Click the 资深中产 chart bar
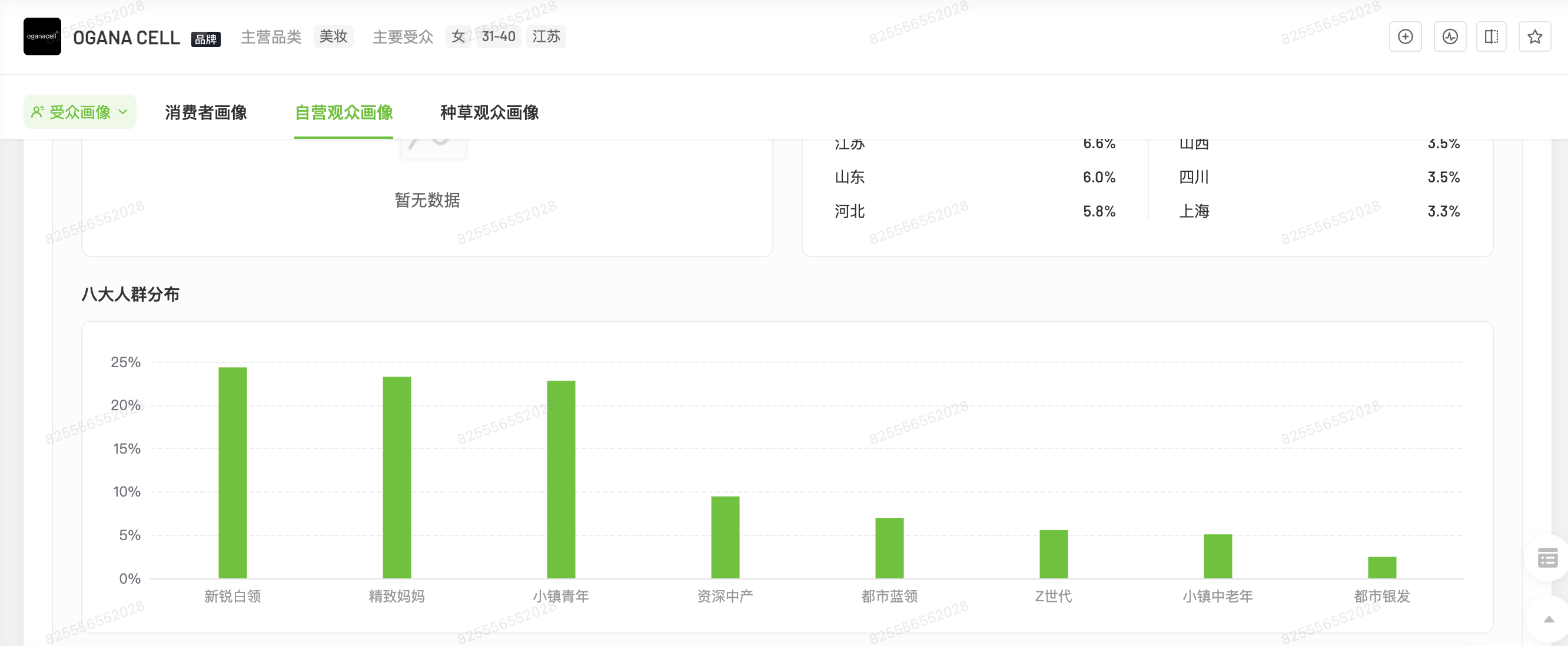 pyautogui.click(x=725, y=537)
